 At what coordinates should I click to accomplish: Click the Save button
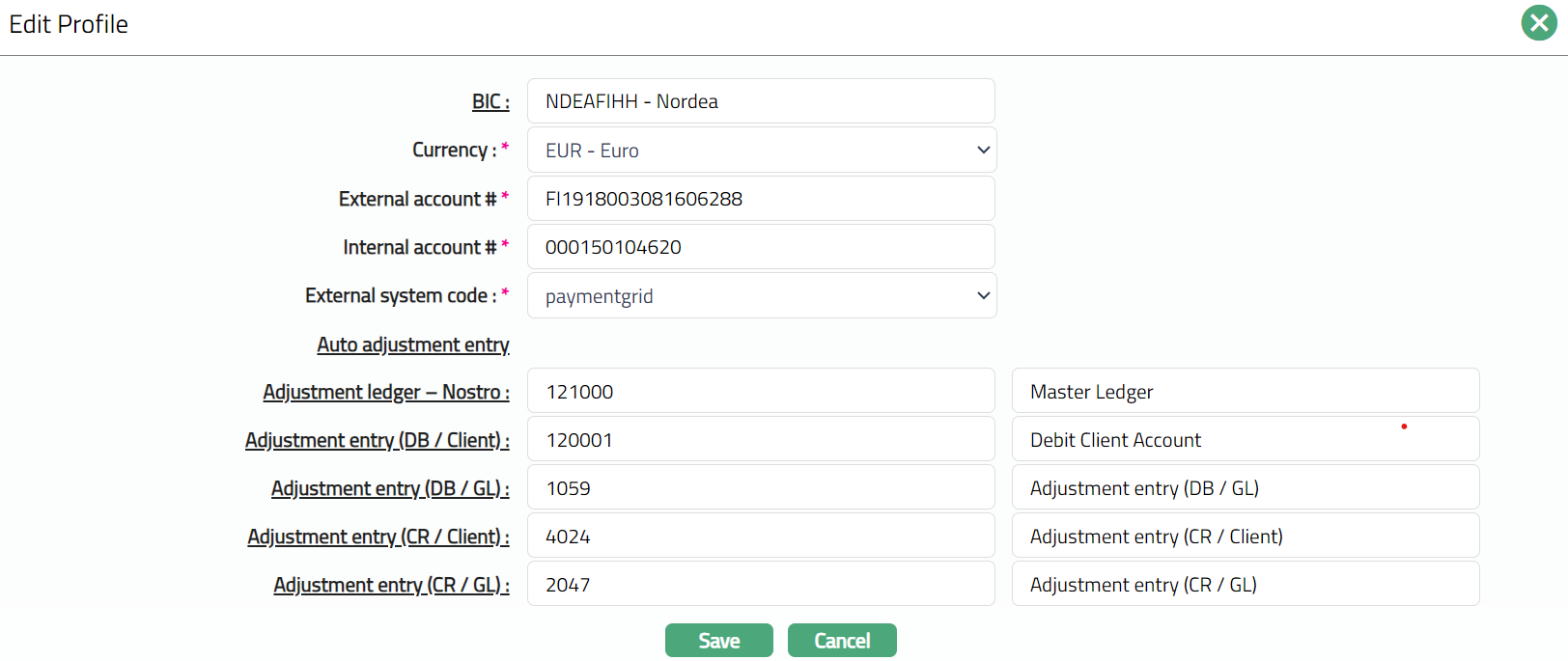point(718,641)
